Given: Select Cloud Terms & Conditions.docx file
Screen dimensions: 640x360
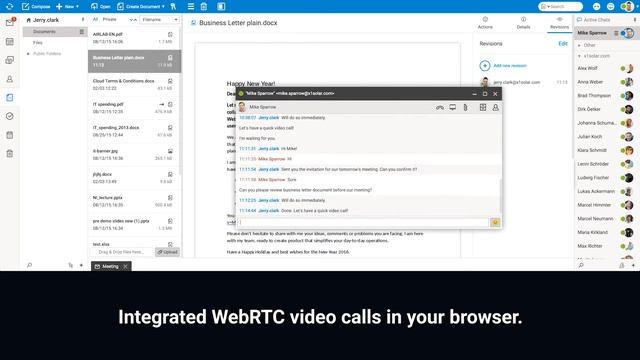Looking at the screenshot, I should (x=133, y=84).
